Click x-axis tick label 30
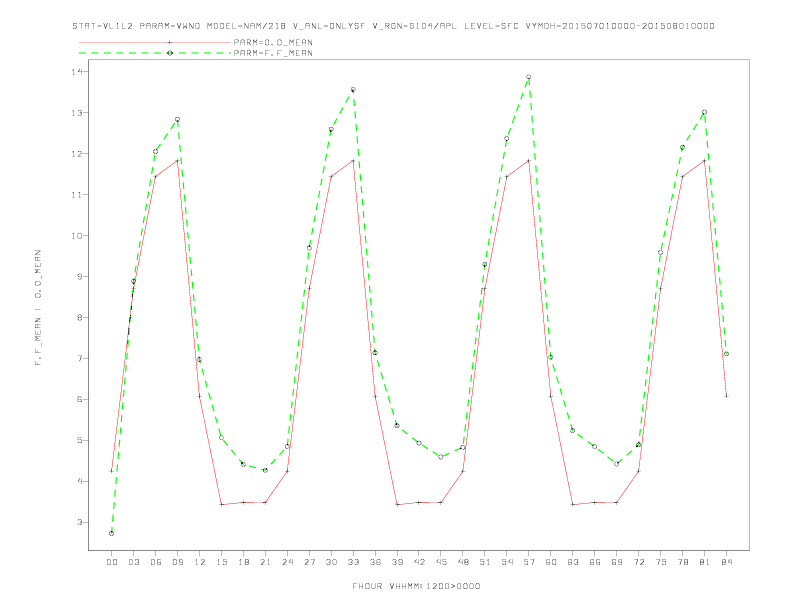The width and height of the screenshot is (792, 612). [331, 562]
